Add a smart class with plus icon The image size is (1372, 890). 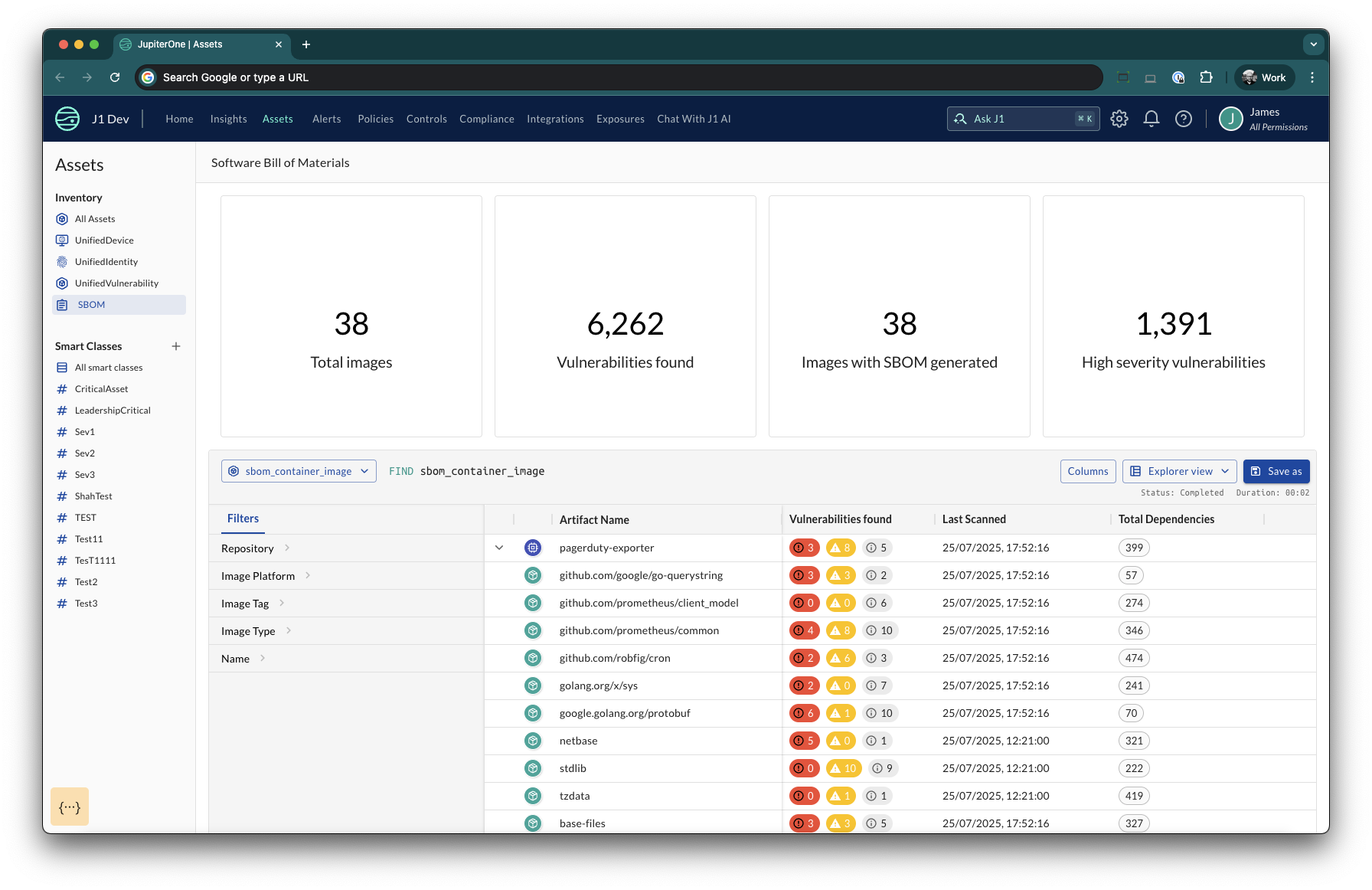(176, 346)
